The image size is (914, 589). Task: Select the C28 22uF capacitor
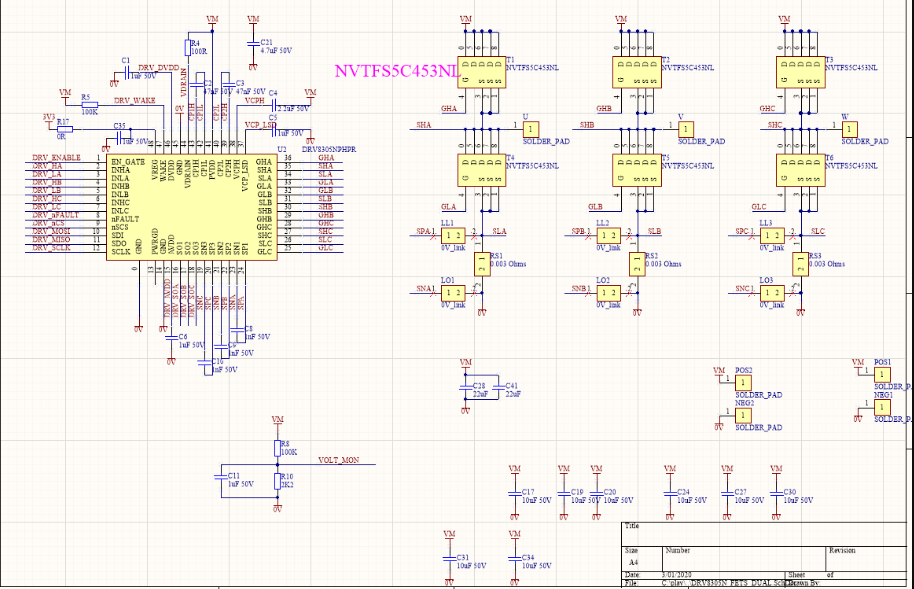(465, 387)
